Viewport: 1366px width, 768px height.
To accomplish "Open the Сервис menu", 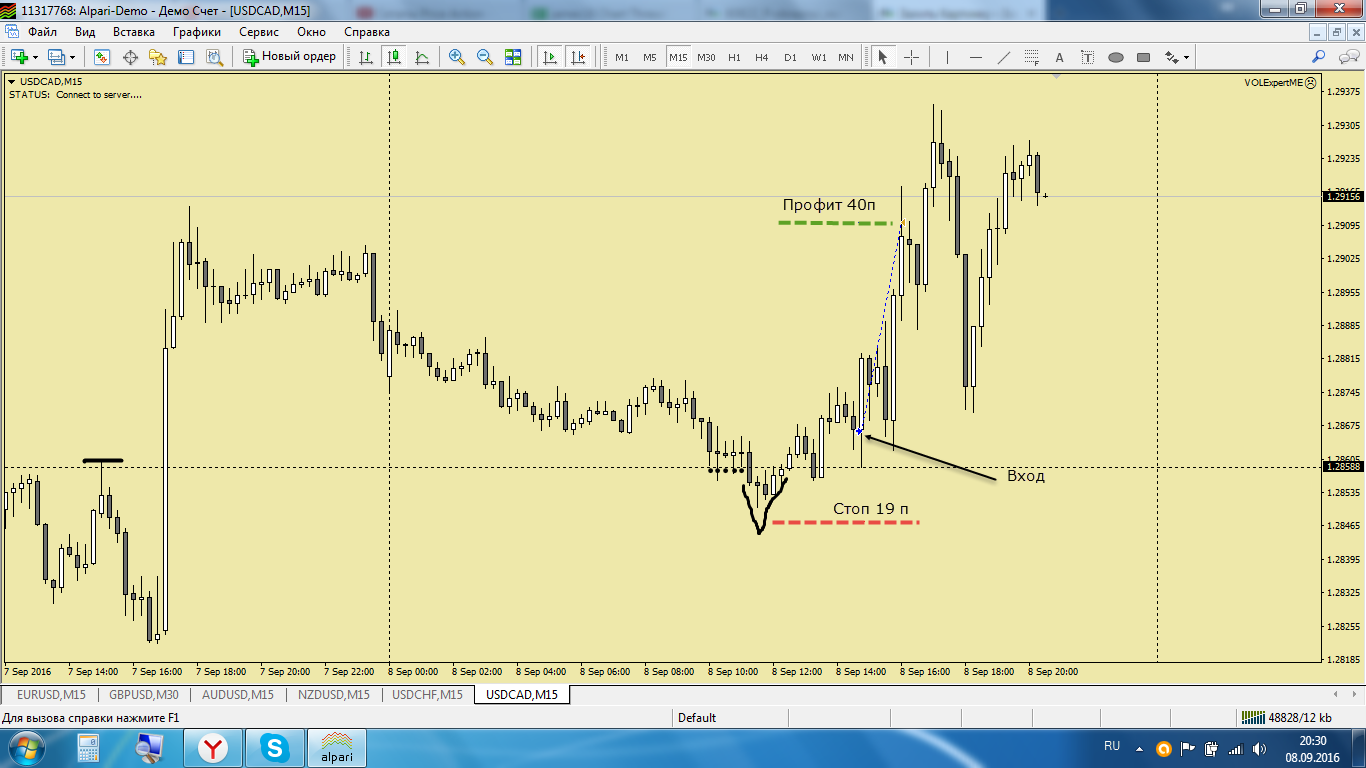I will [259, 31].
